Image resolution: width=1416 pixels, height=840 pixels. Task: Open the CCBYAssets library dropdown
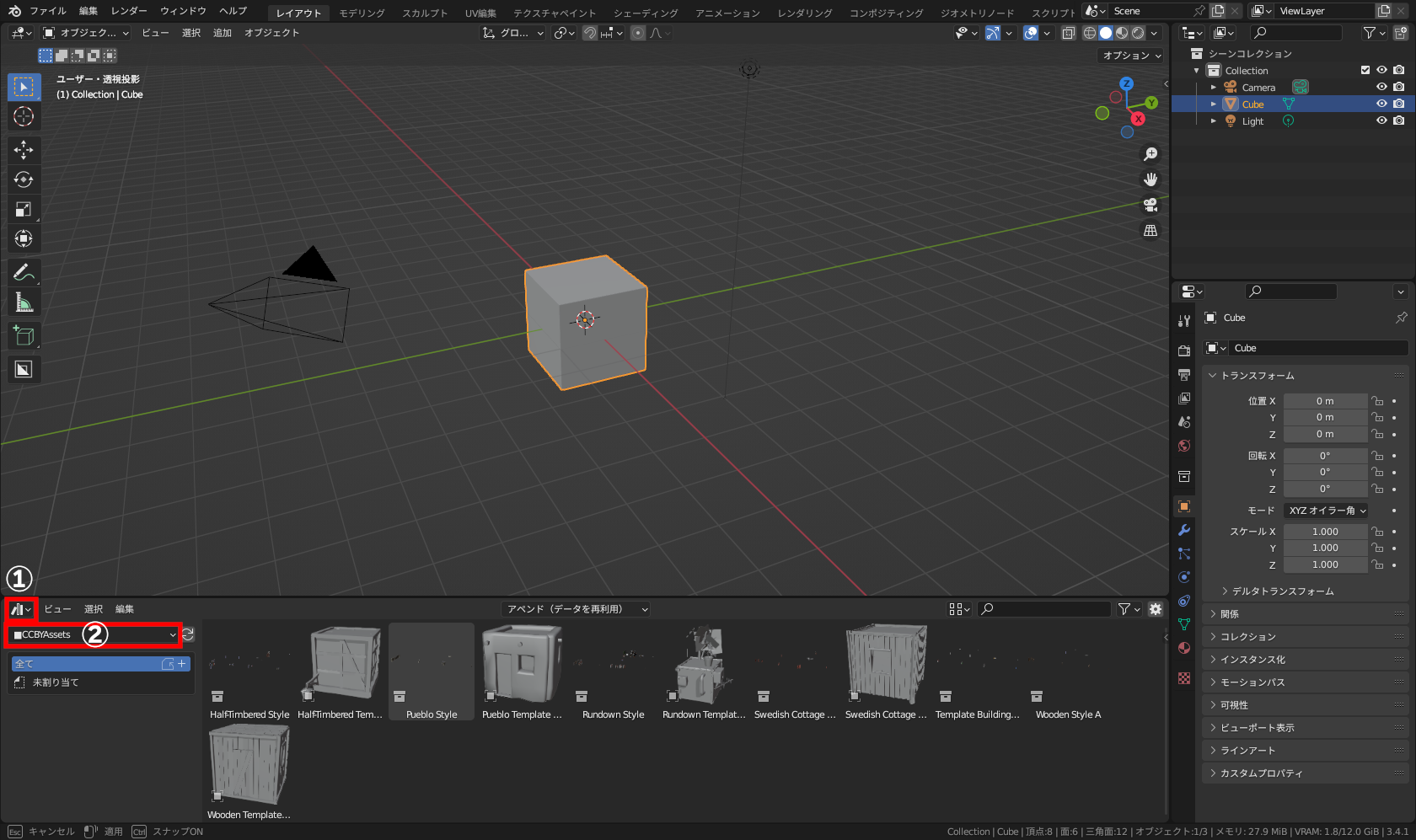(x=93, y=634)
